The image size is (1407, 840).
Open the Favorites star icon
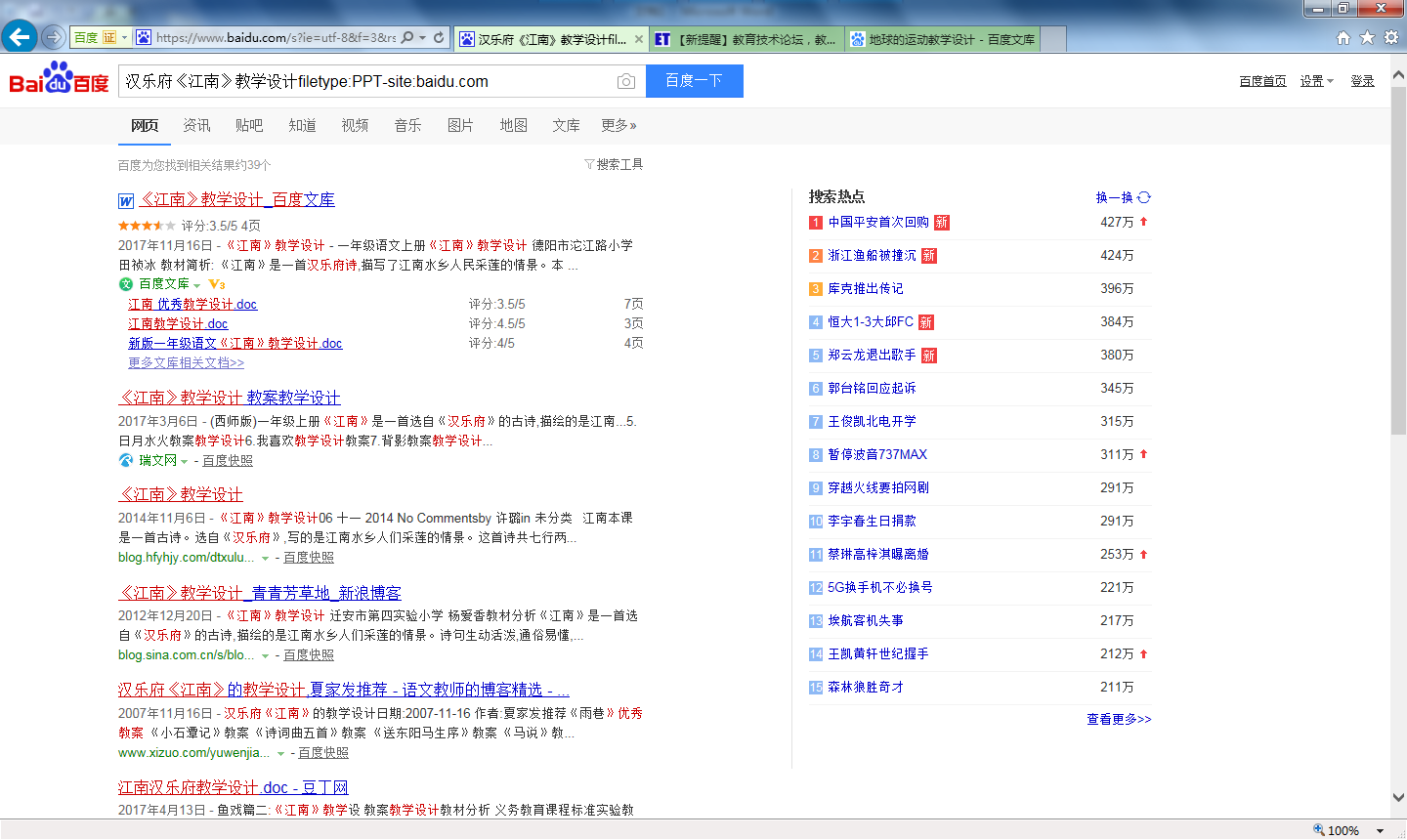click(x=1367, y=37)
